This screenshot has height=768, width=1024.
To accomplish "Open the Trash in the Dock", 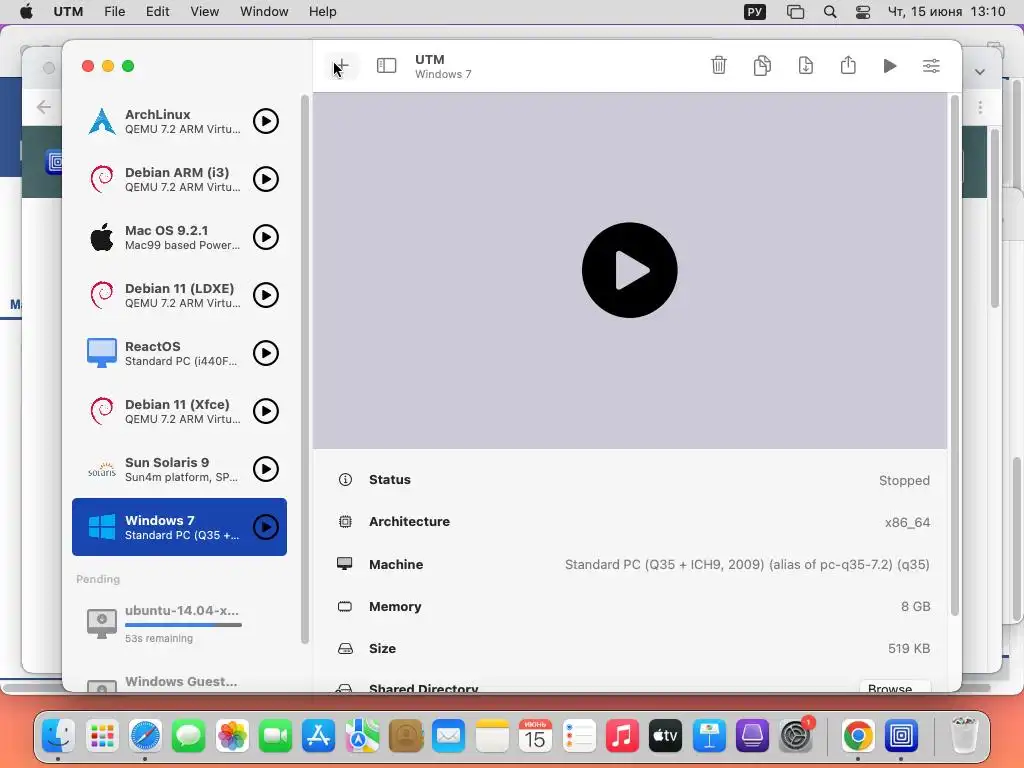I will tap(964, 735).
